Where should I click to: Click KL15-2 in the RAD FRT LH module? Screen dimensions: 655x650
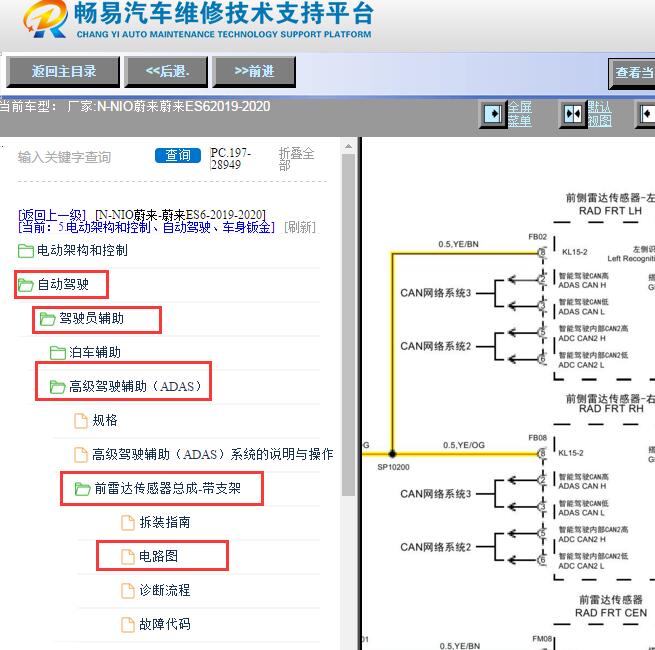(x=574, y=252)
